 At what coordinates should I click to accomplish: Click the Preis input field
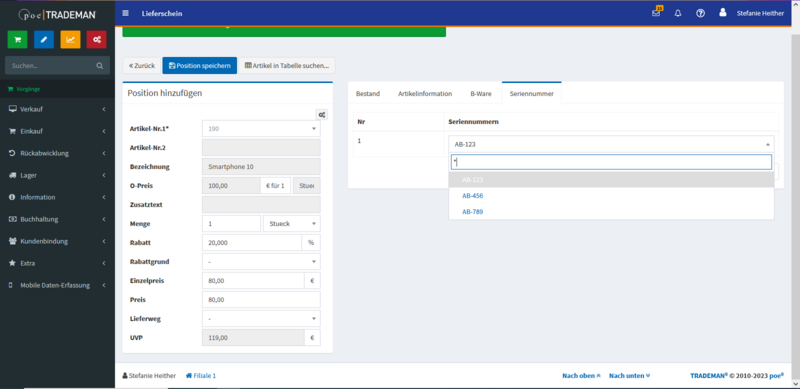[x=261, y=300]
